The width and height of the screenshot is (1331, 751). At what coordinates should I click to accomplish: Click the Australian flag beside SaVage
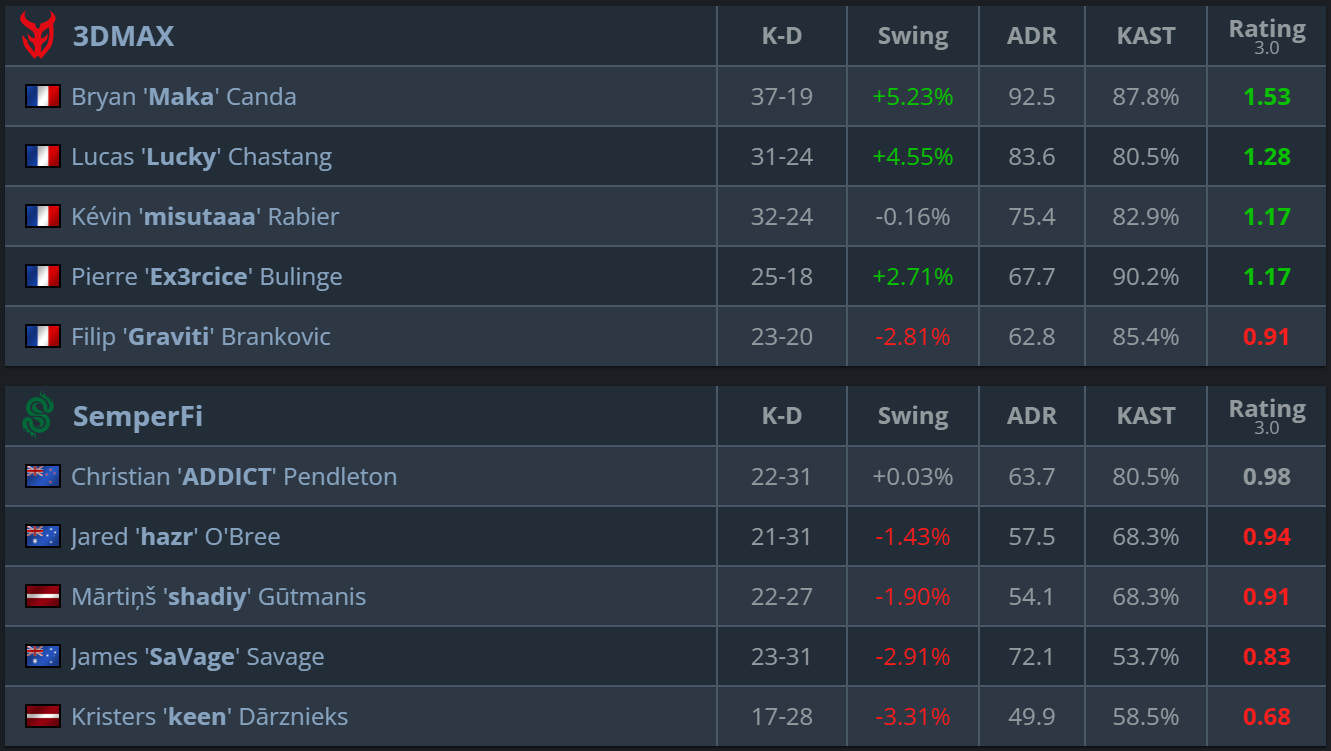43,656
